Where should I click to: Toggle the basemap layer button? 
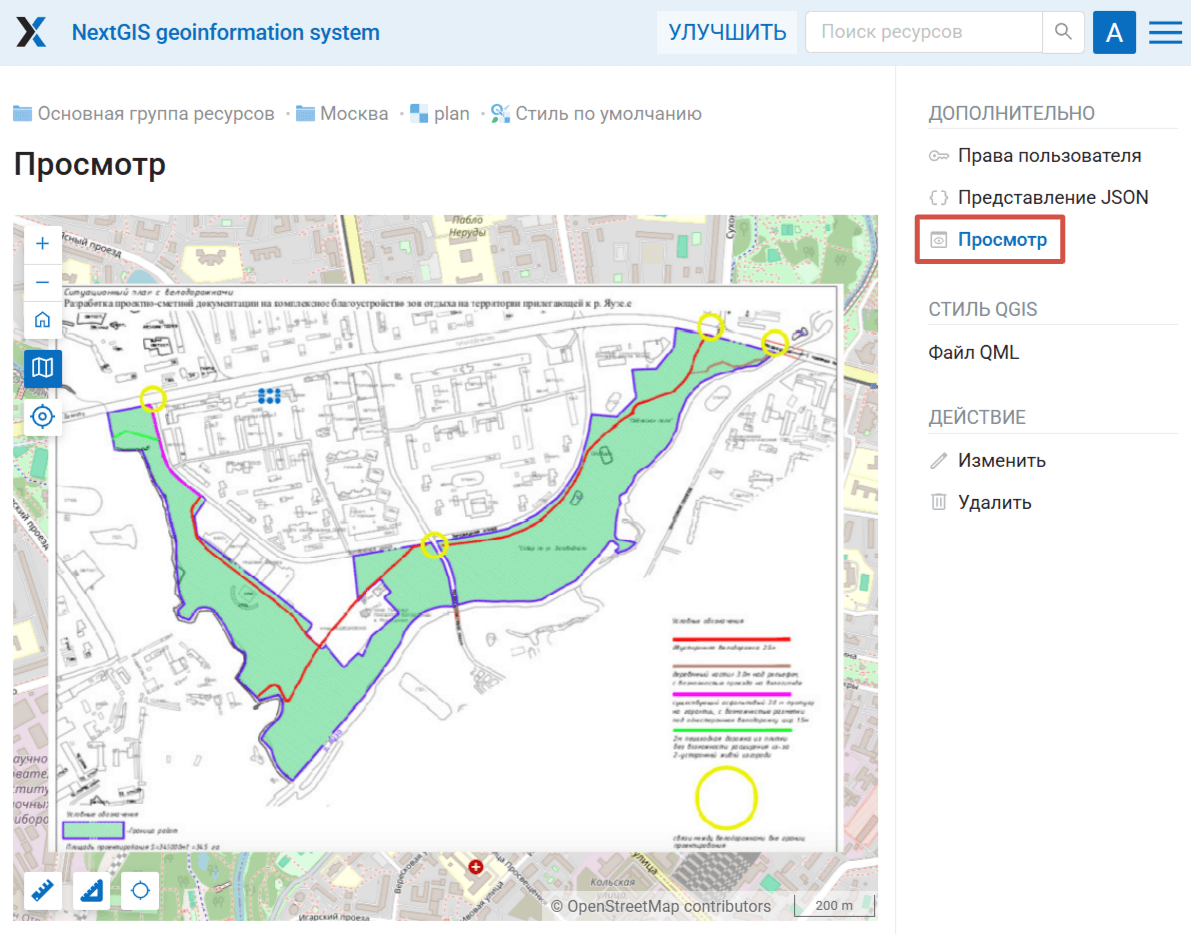[42, 368]
